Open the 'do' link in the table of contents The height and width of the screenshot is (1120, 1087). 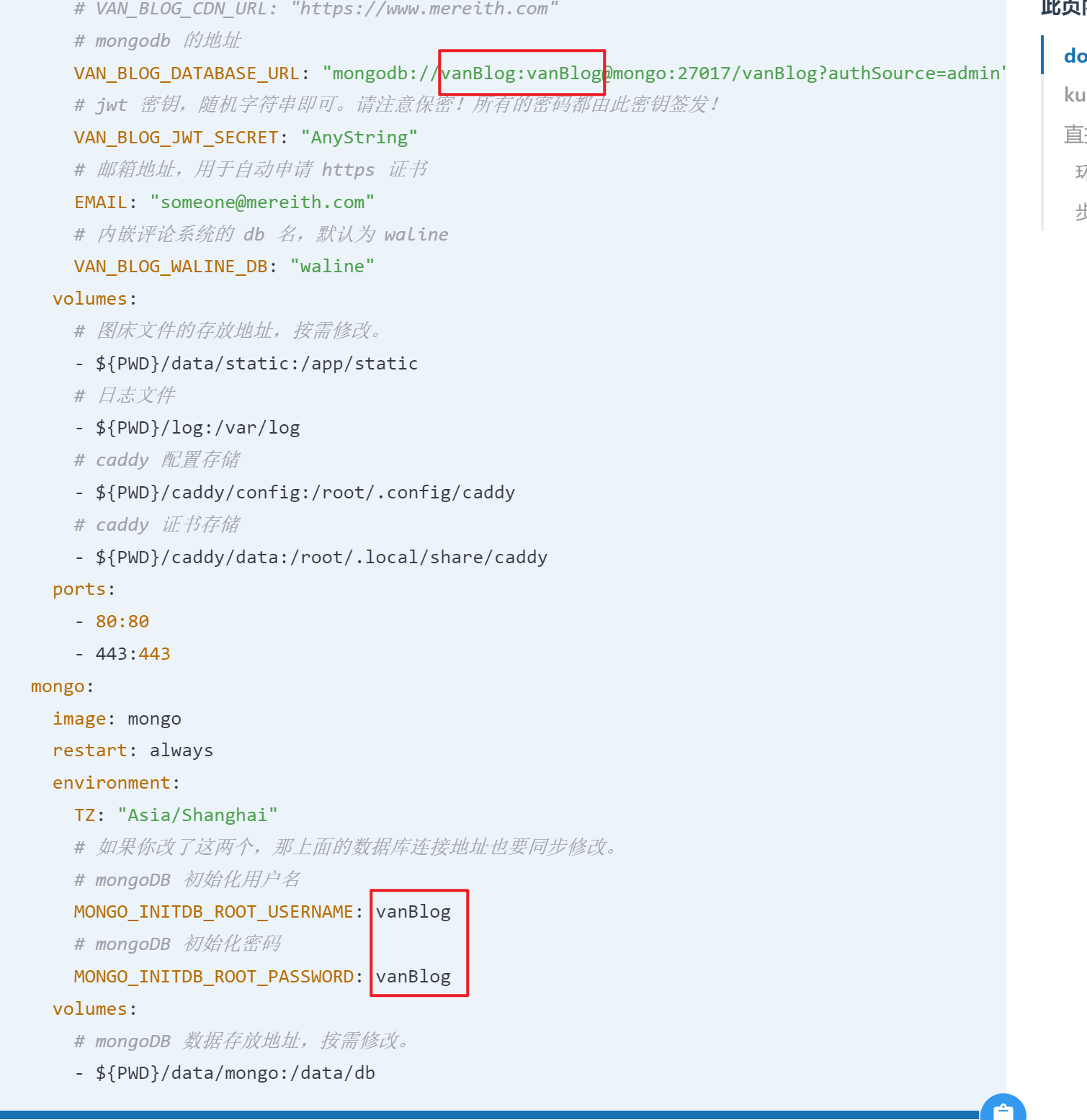point(1075,55)
